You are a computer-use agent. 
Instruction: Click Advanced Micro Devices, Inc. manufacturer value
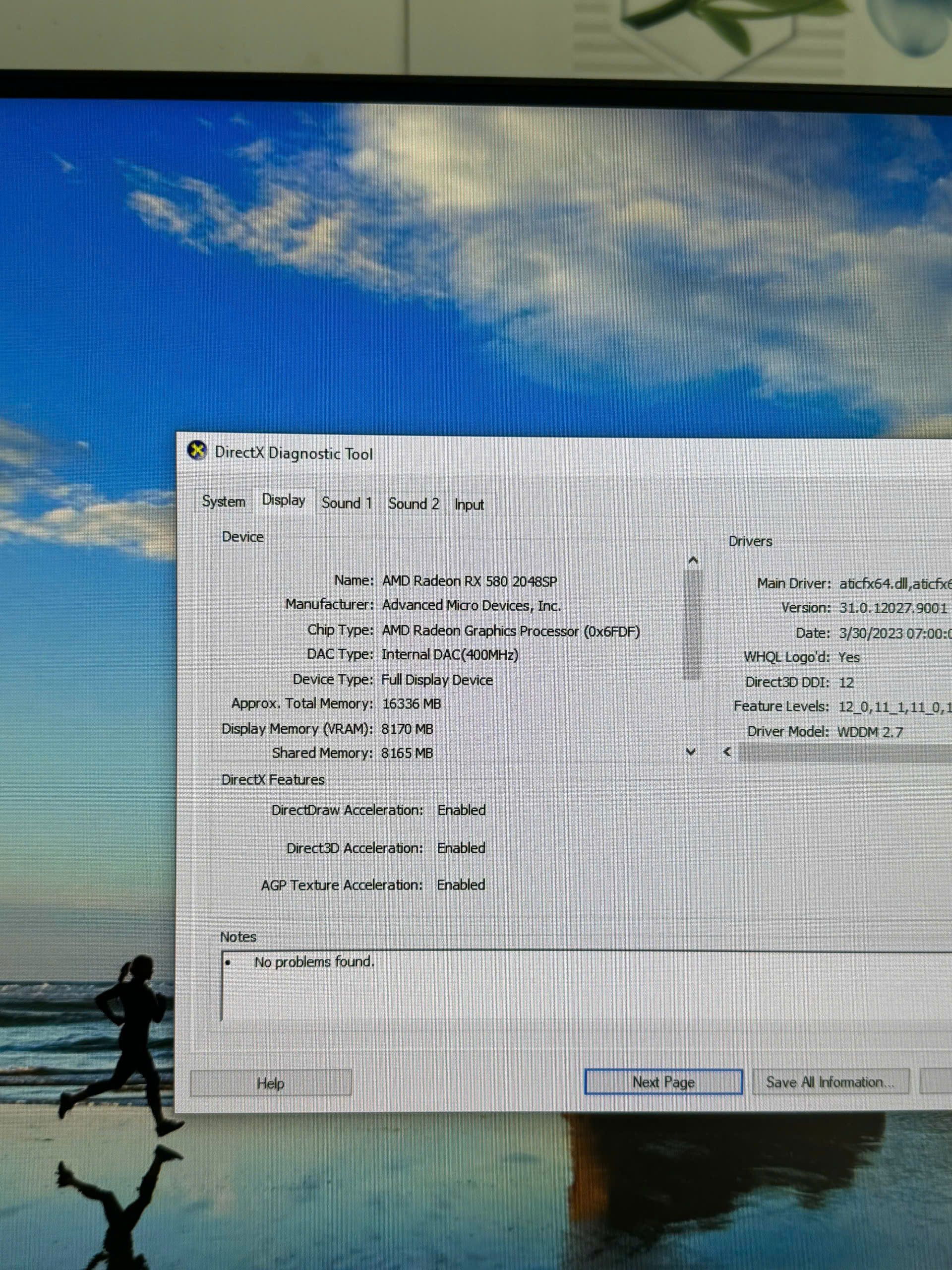coord(472,605)
